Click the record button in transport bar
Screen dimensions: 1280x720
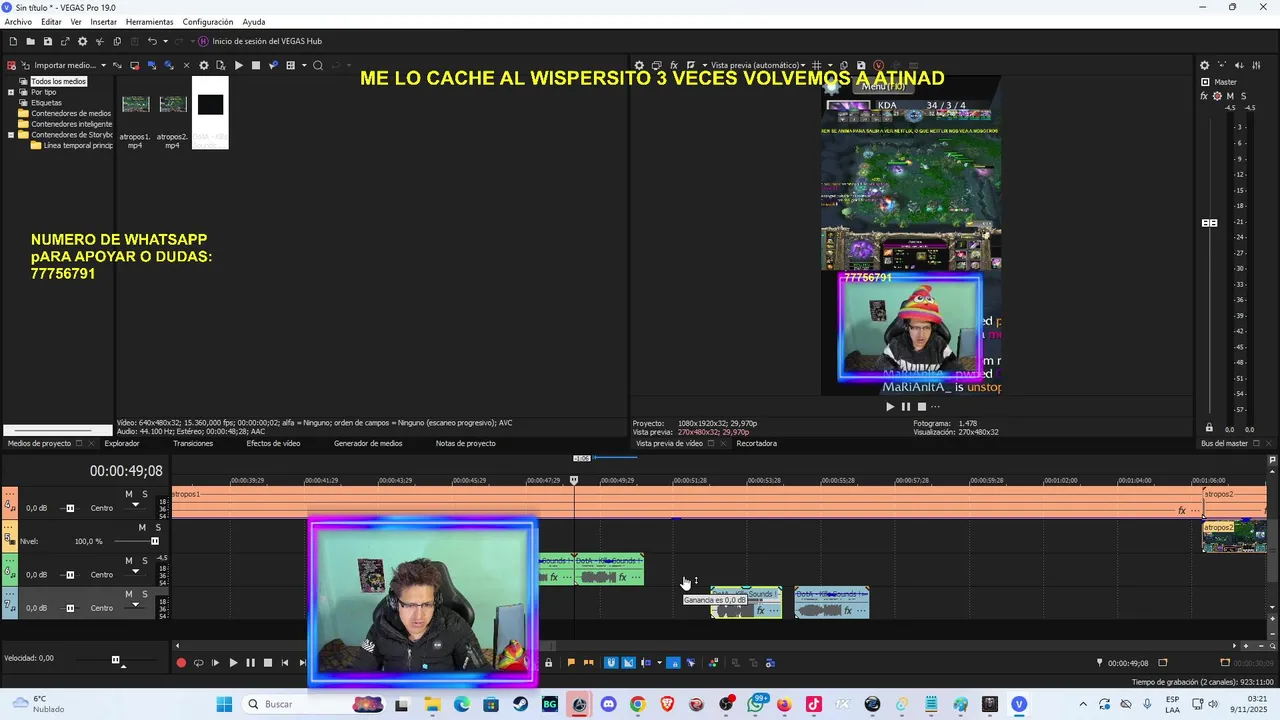(x=181, y=662)
